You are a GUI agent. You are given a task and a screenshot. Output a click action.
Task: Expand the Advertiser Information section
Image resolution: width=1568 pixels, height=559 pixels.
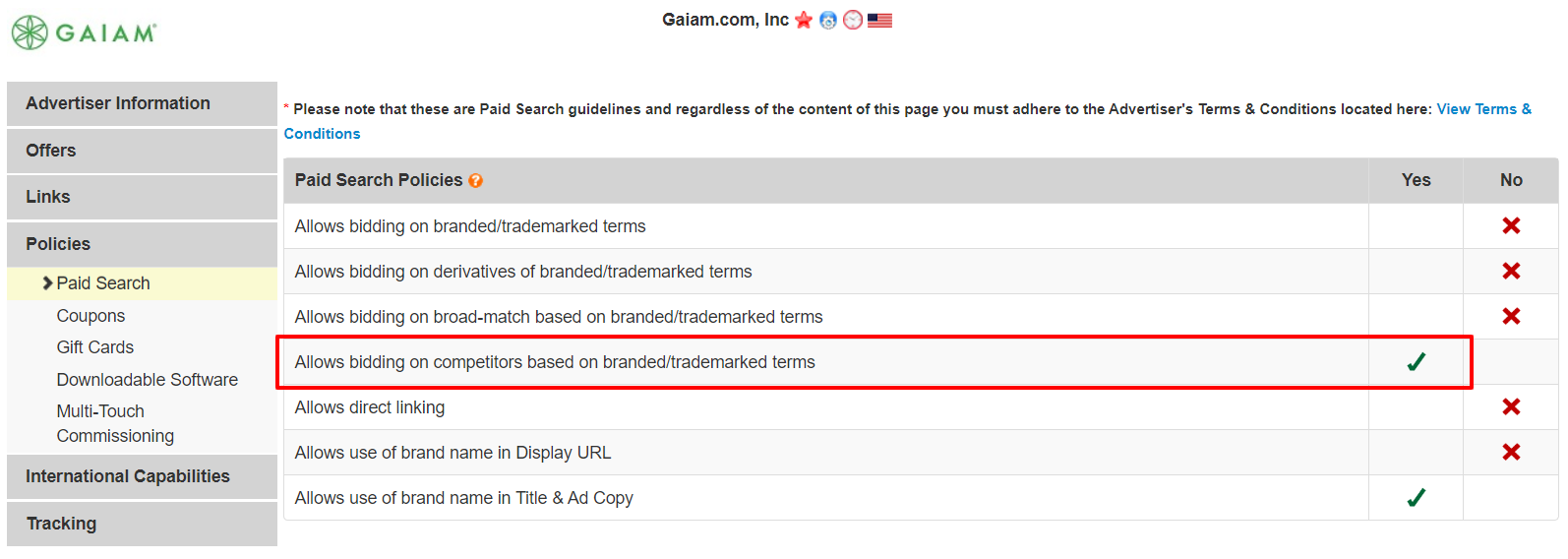click(142, 103)
